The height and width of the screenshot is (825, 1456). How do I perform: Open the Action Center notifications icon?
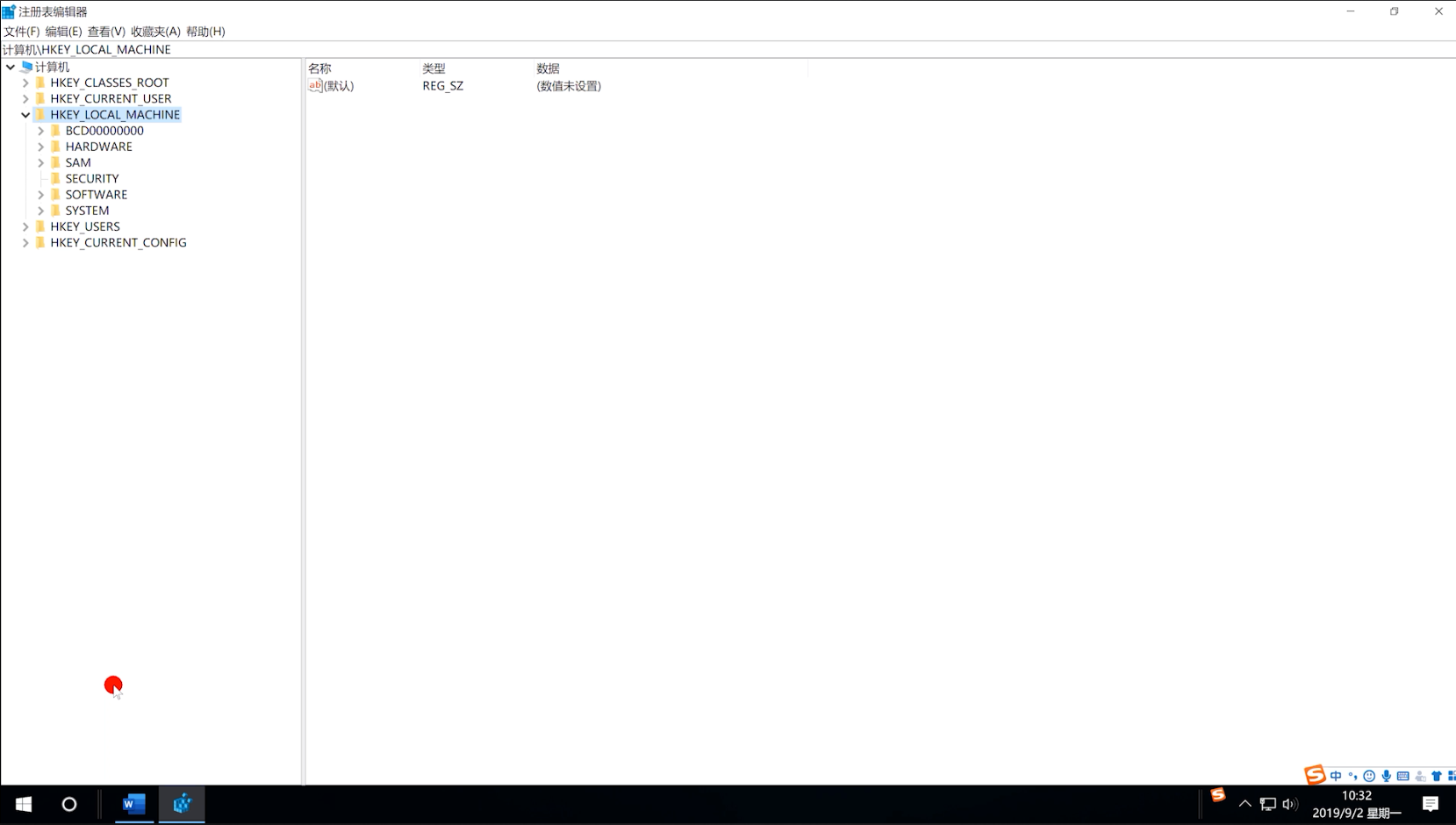1431,804
